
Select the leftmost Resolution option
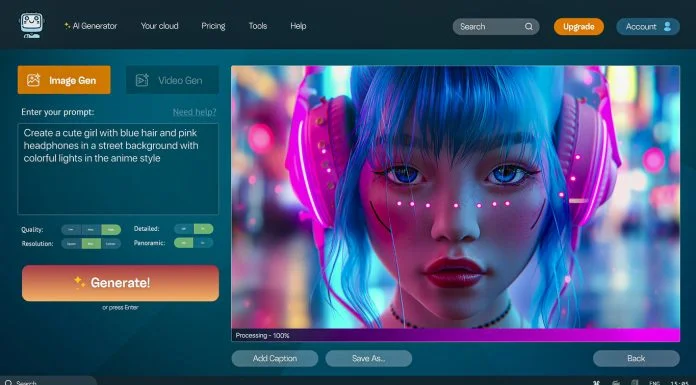tap(71, 244)
